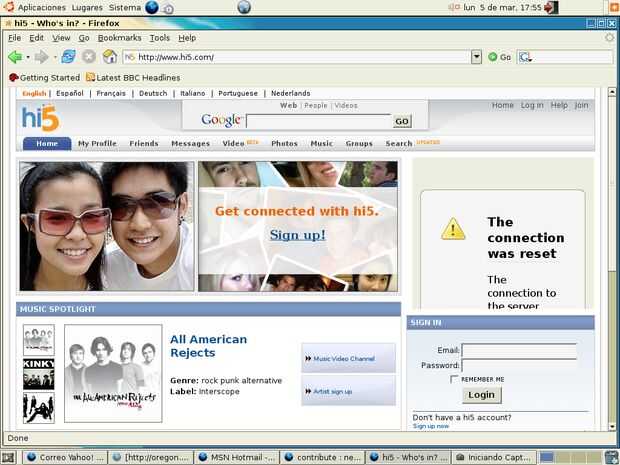This screenshot has height=465, width=620.
Task: Go to My Profile tab
Action: (97, 144)
